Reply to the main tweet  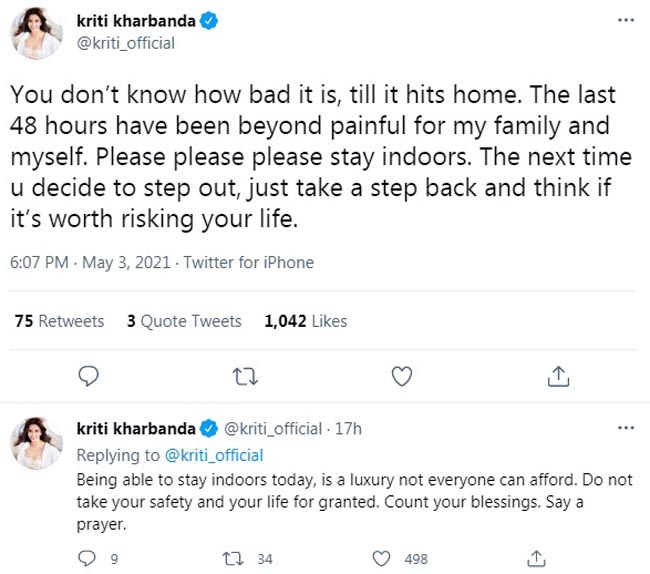(x=89, y=376)
